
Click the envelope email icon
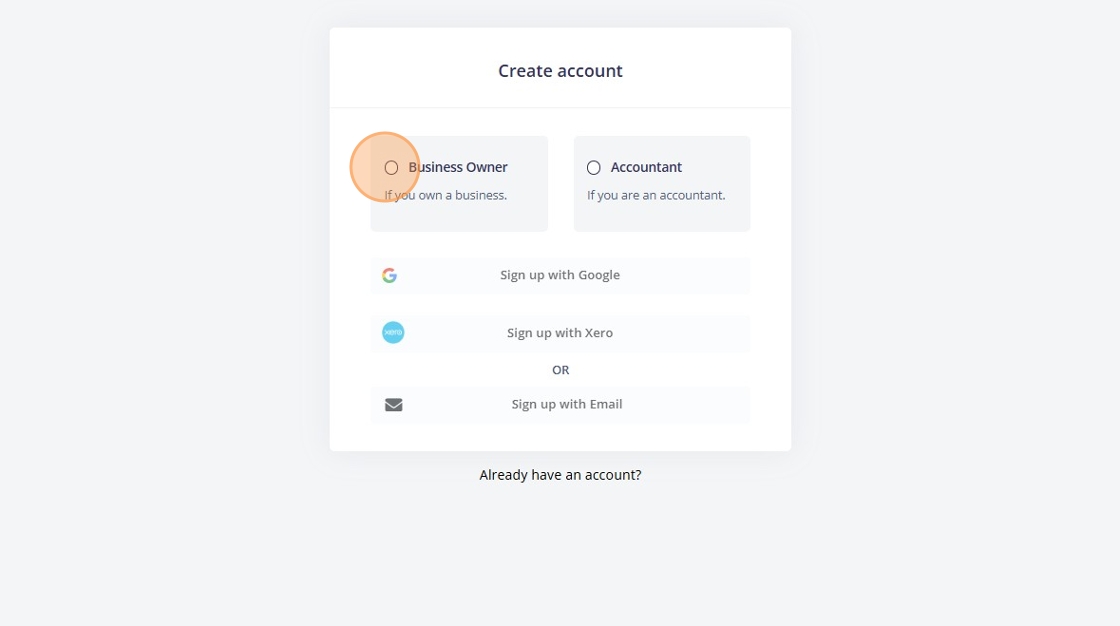point(394,404)
